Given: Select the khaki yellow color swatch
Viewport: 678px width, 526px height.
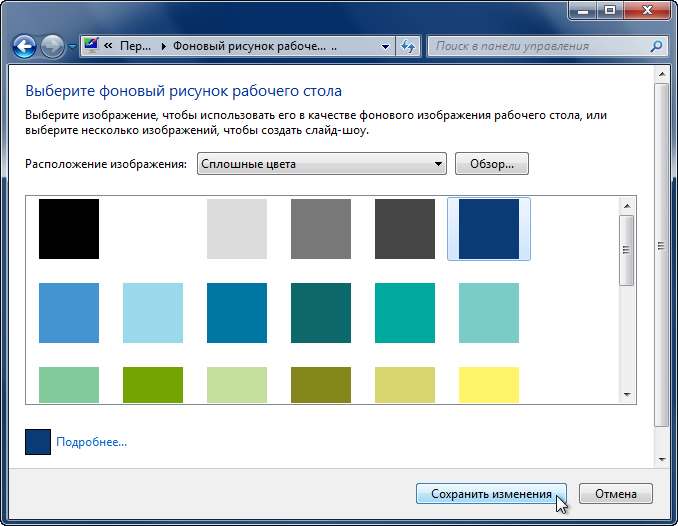Looking at the screenshot, I should click(405, 385).
